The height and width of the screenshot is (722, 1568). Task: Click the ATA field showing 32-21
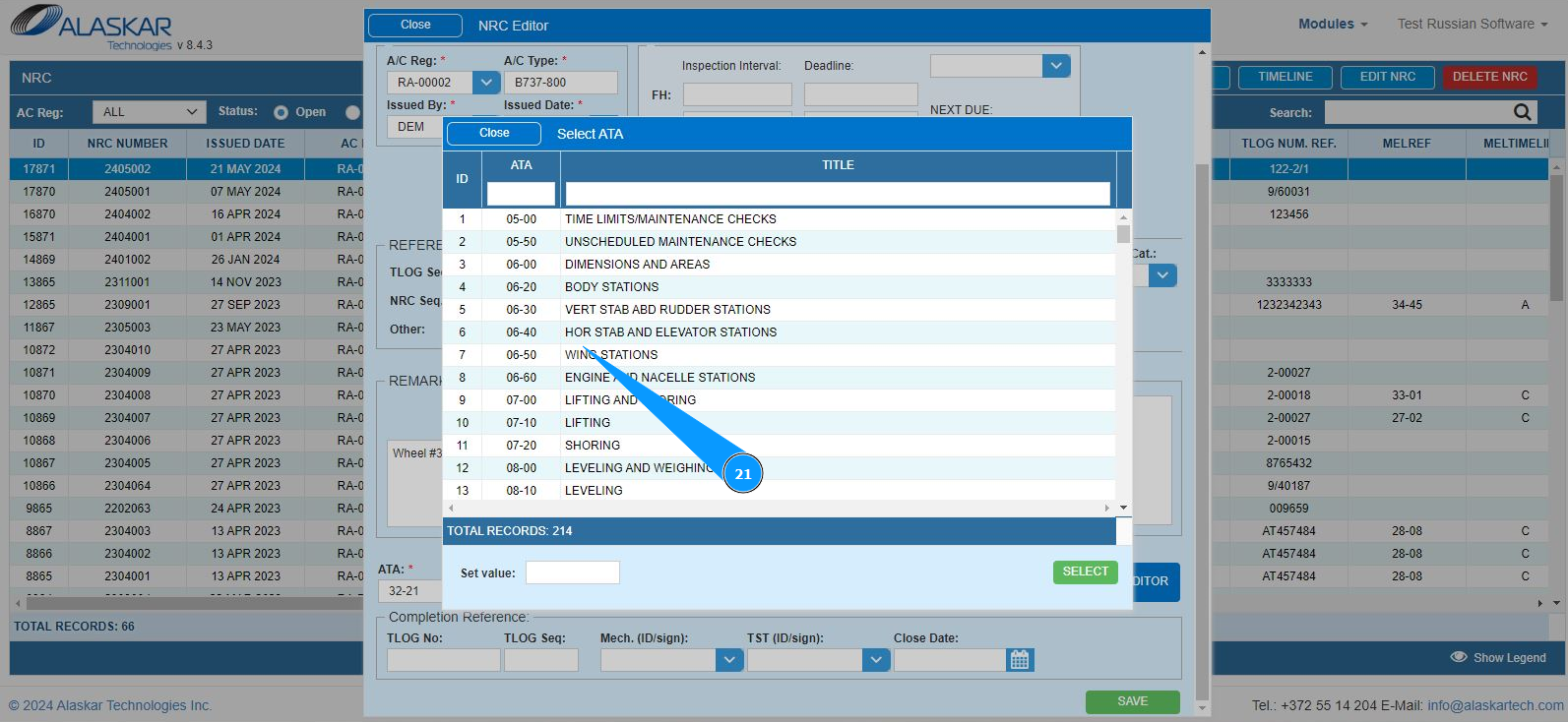pyautogui.click(x=409, y=591)
